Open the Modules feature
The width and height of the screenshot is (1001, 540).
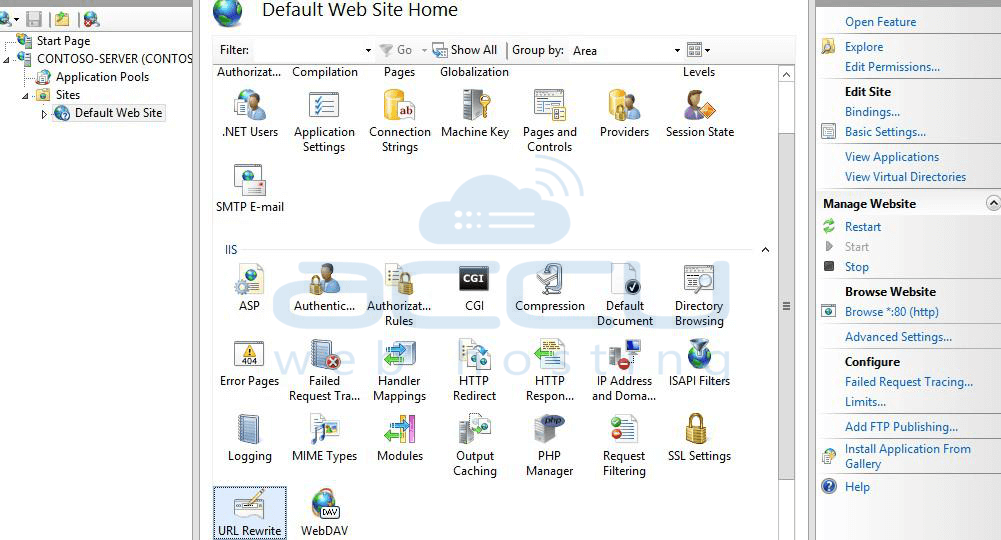(400, 438)
